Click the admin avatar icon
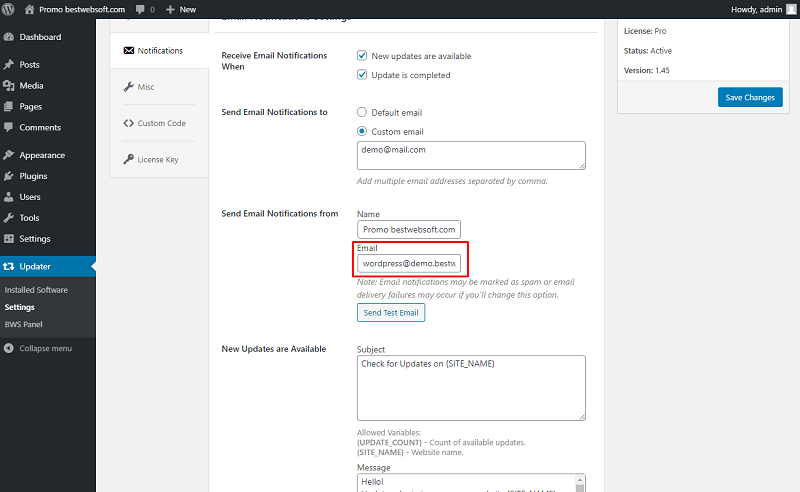This screenshot has width=800, height=492. coord(791,9)
